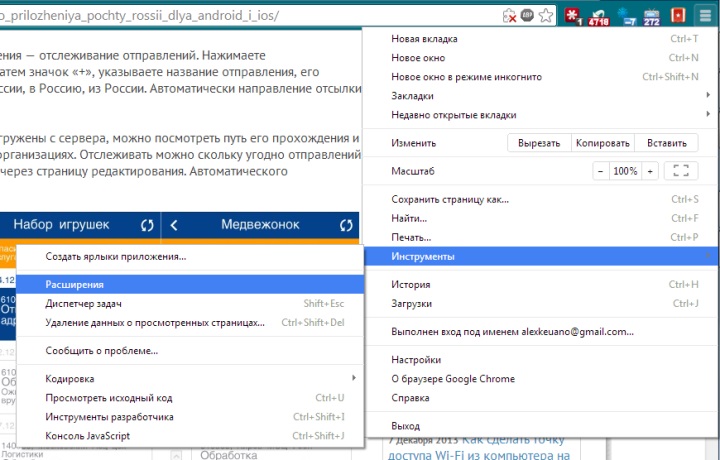The width and height of the screenshot is (720, 460).
Task: Click Просмотреть исходный код
Action: point(190,398)
